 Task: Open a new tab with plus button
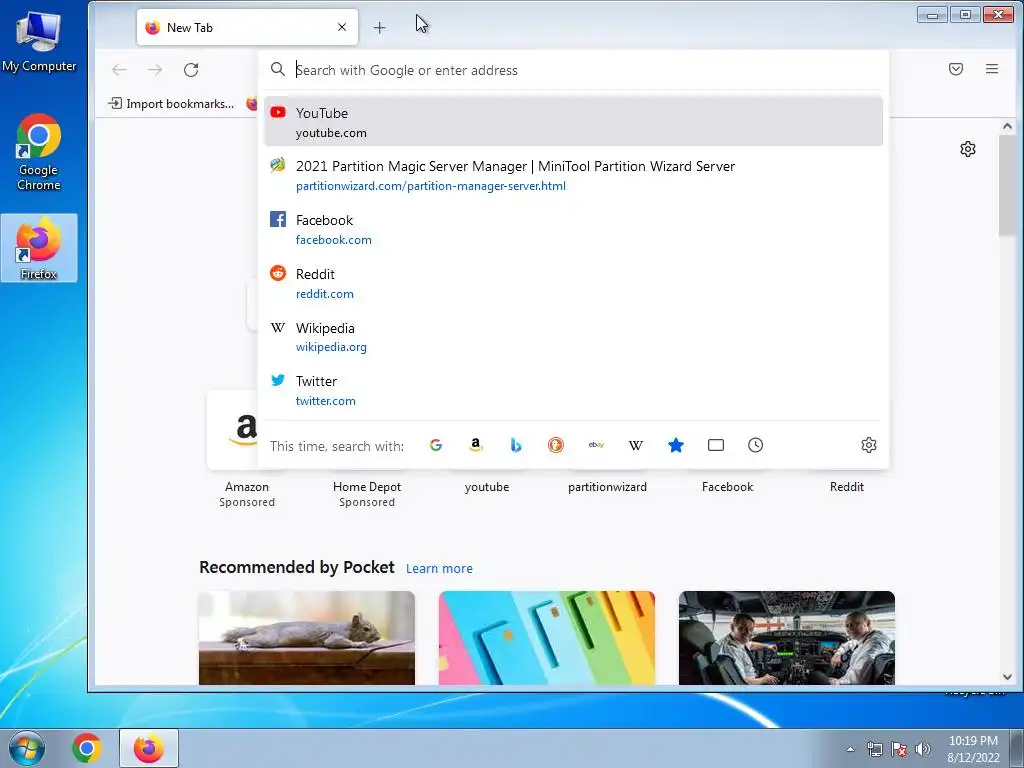[379, 27]
